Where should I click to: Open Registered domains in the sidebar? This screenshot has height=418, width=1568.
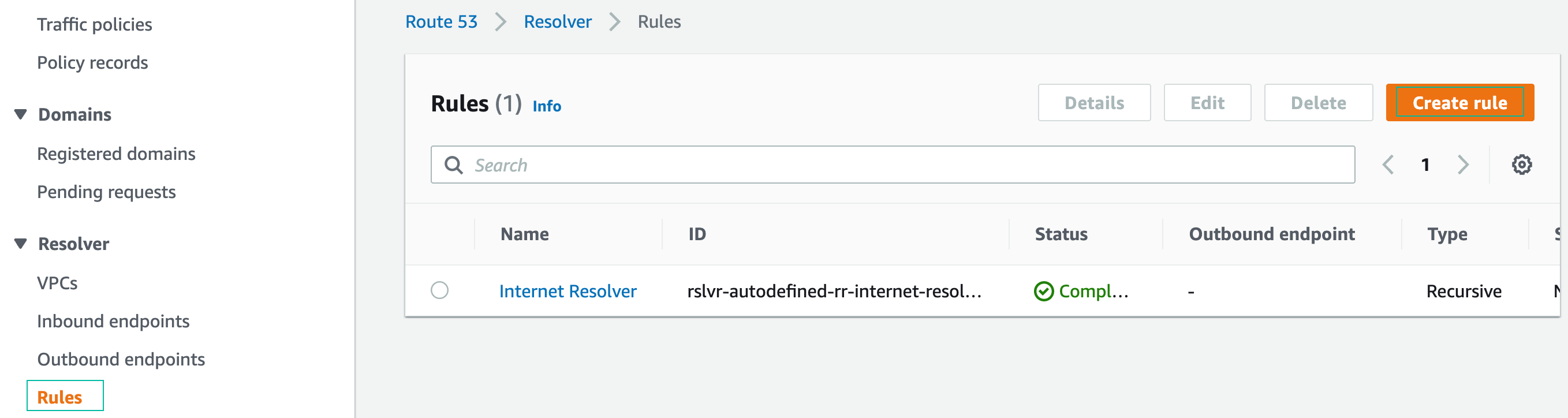point(116,154)
